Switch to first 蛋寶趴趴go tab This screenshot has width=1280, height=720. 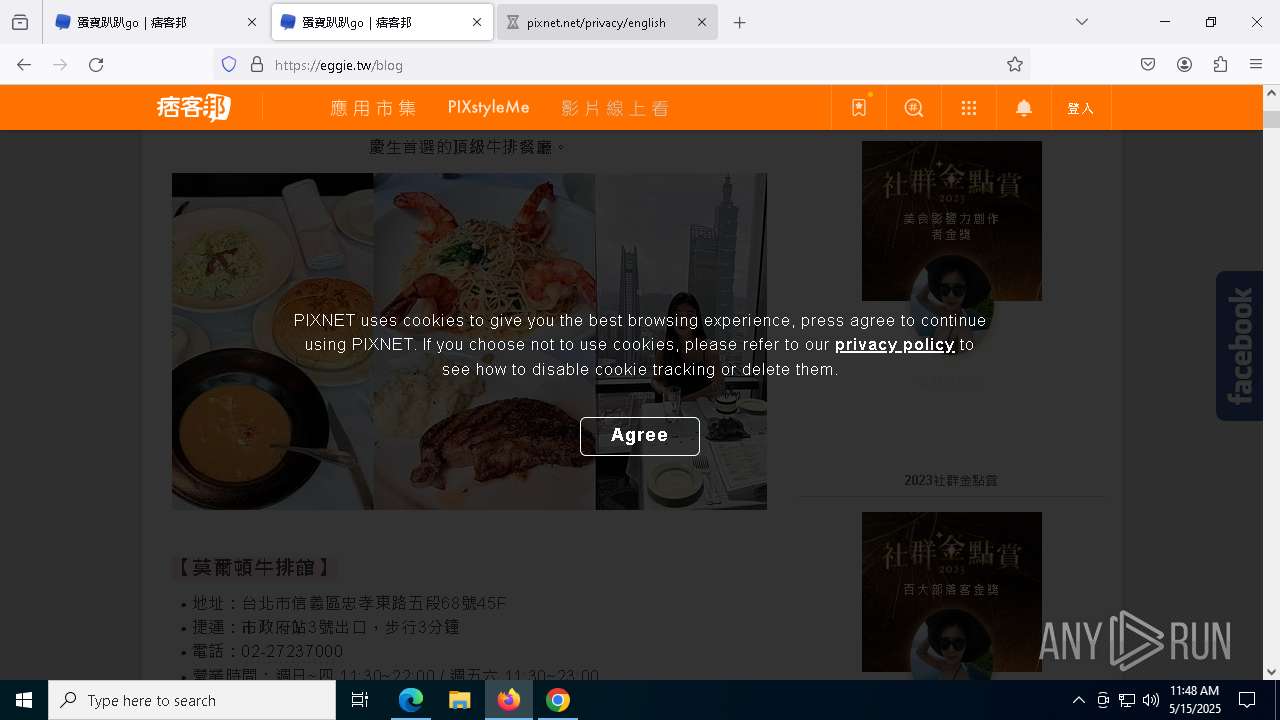pos(155,22)
